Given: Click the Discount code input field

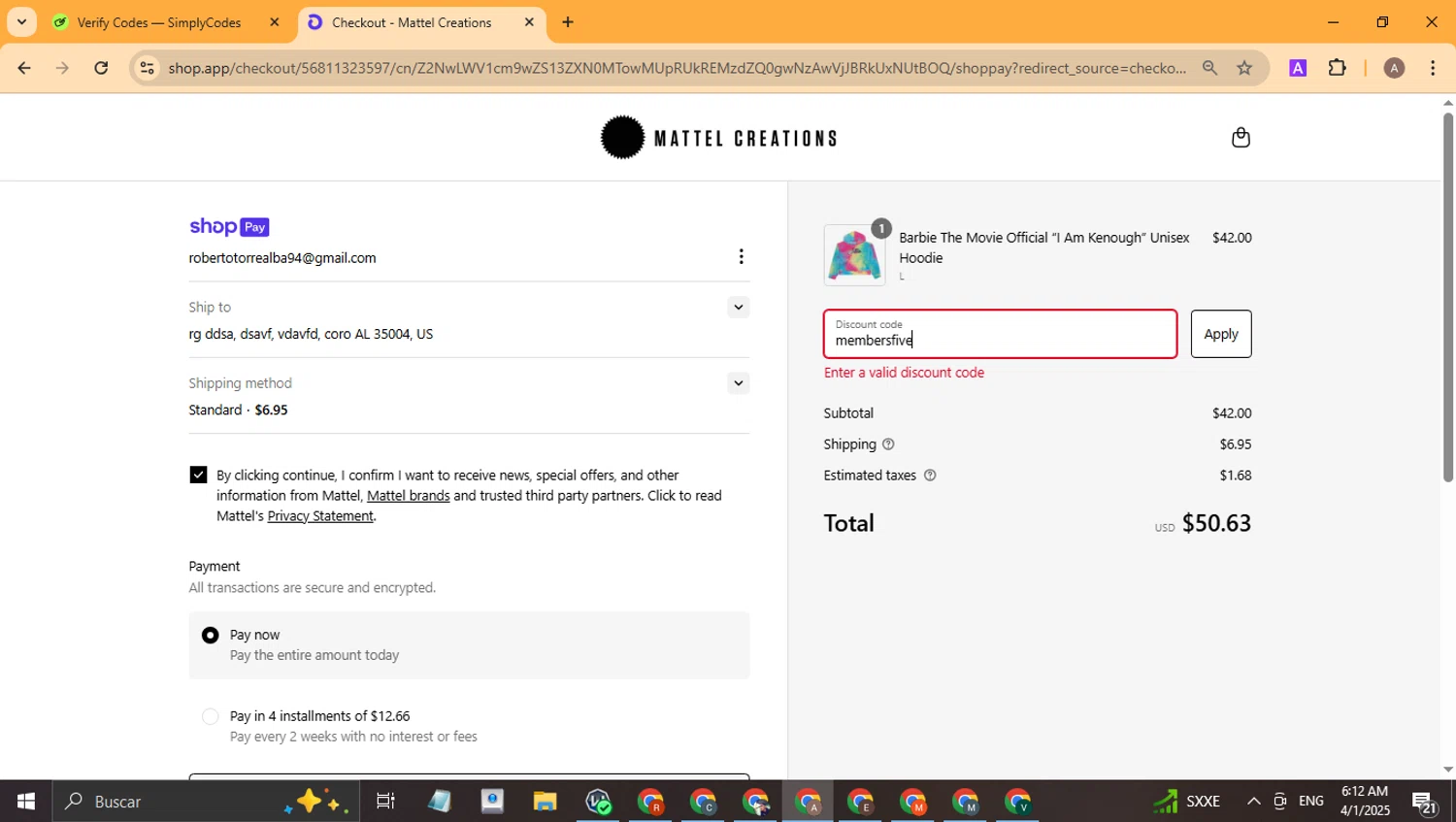Looking at the screenshot, I should click(1000, 334).
